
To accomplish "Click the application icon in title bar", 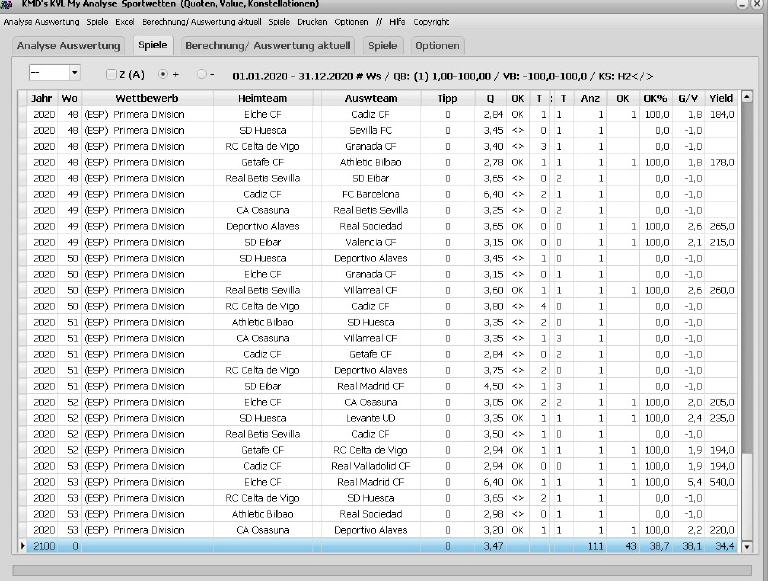I will point(6,4).
